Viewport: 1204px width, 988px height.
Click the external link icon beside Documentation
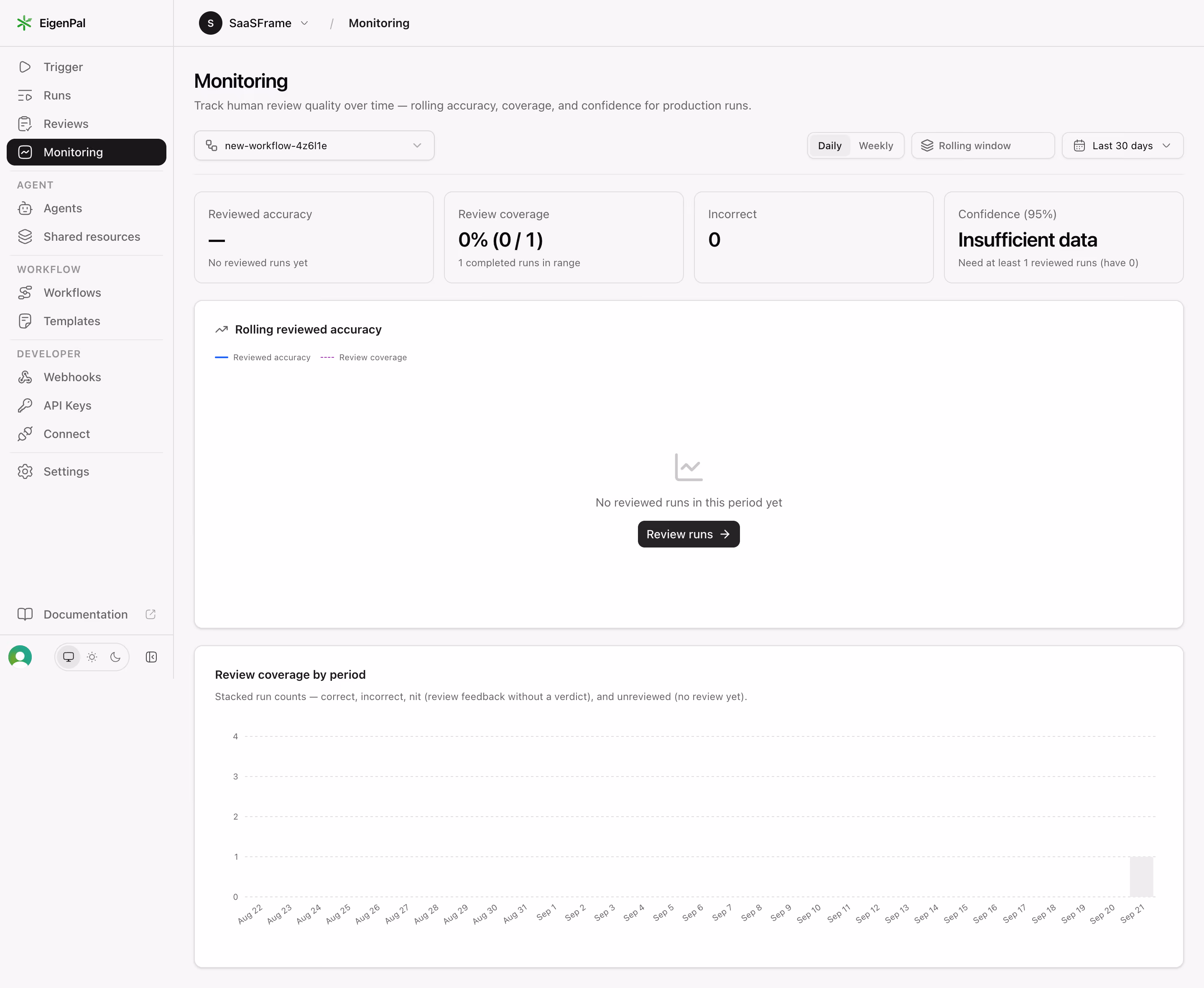pos(151,615)
